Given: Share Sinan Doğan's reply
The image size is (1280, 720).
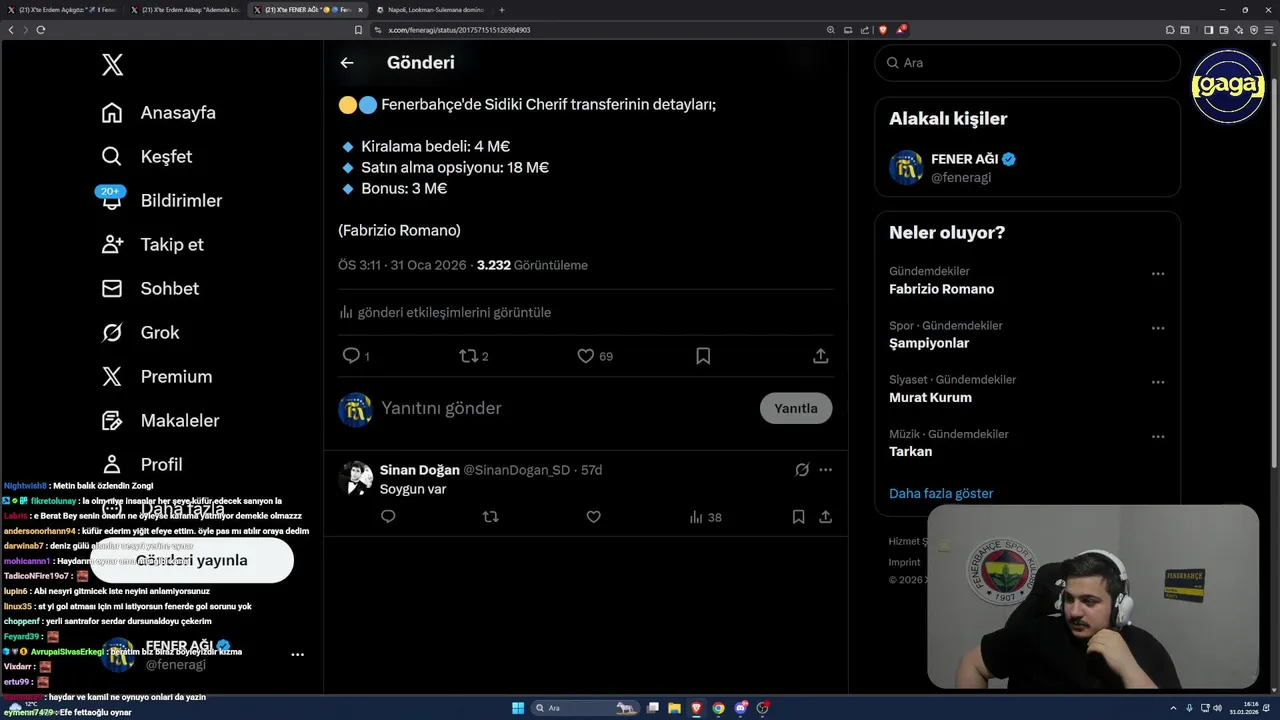Looking at the screenshot, I should 826,517.
